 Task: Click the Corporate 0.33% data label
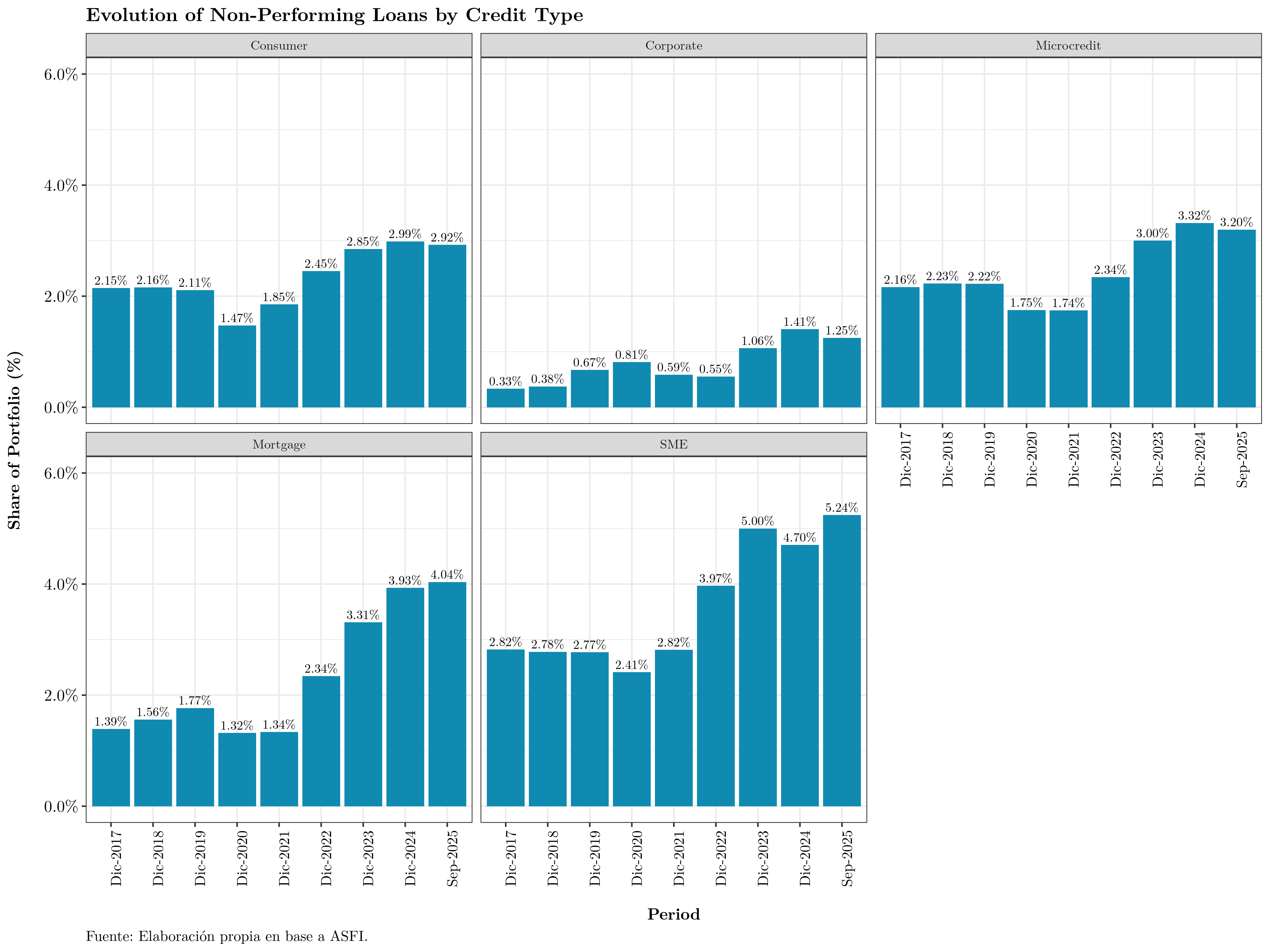coord(505,382)
